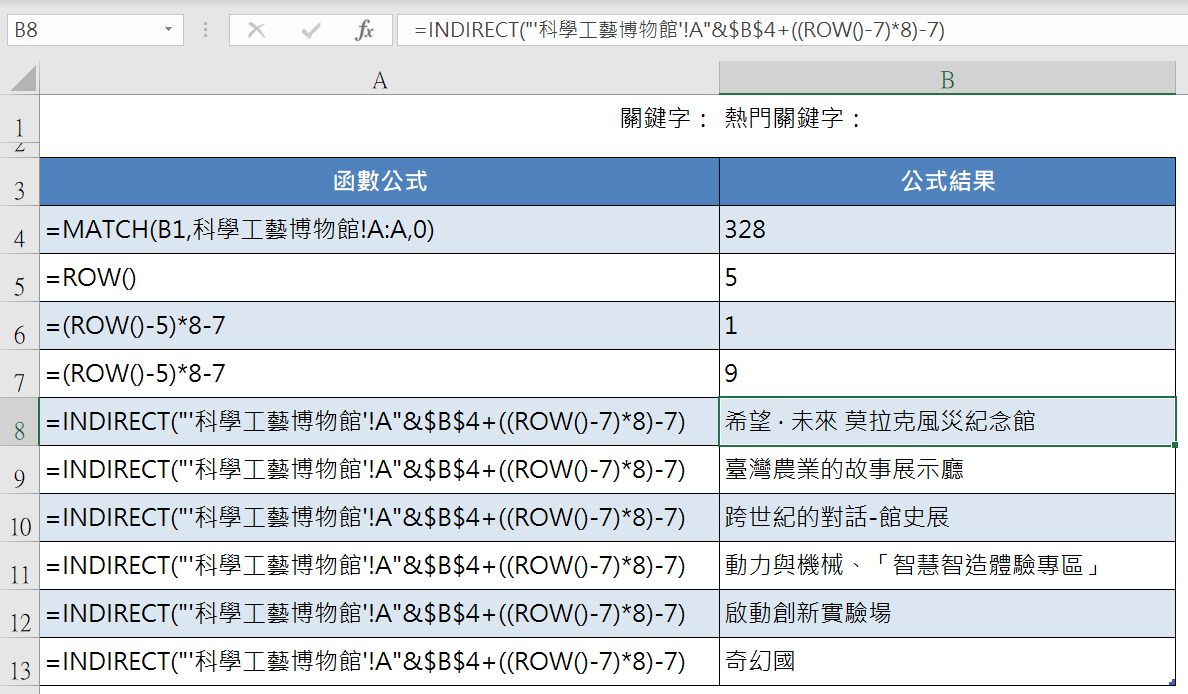
Task: Click the 公式結果 header cell
Action: click(x=947, y=182)
